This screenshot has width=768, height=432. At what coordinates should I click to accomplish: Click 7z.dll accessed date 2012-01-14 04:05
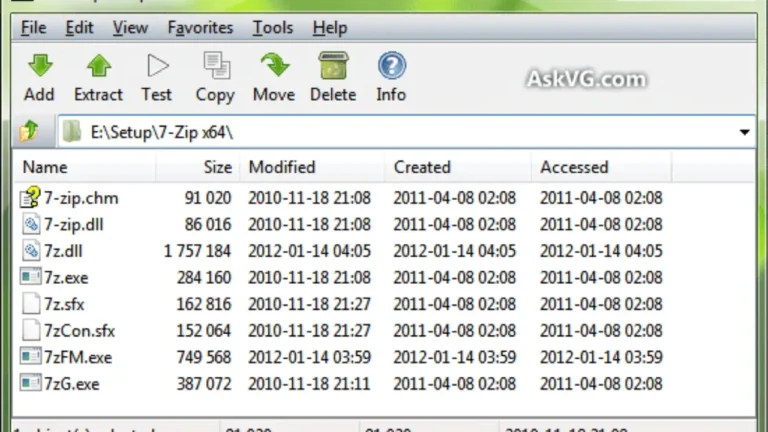601,251
